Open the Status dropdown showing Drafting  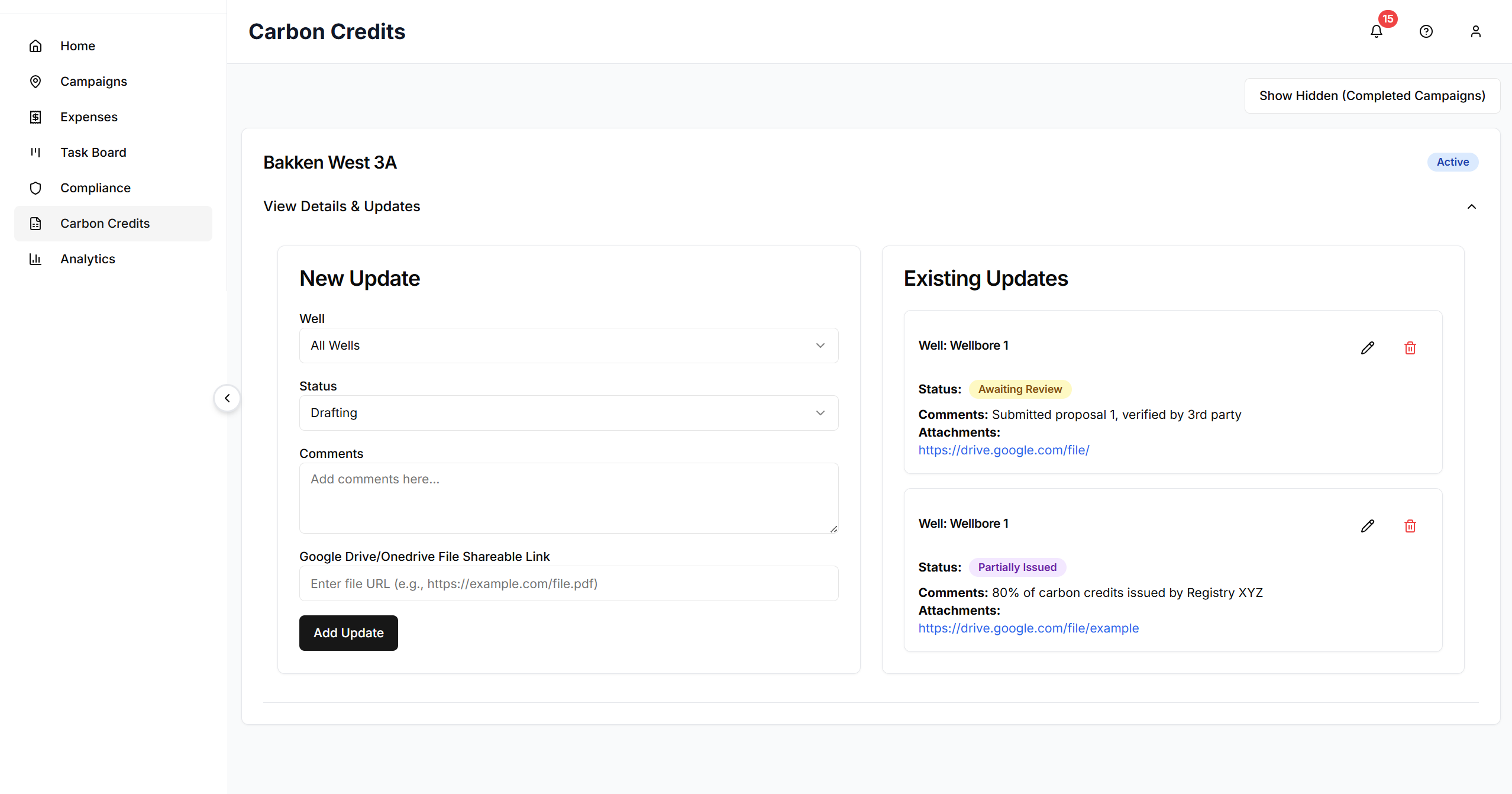click(568, 413)
